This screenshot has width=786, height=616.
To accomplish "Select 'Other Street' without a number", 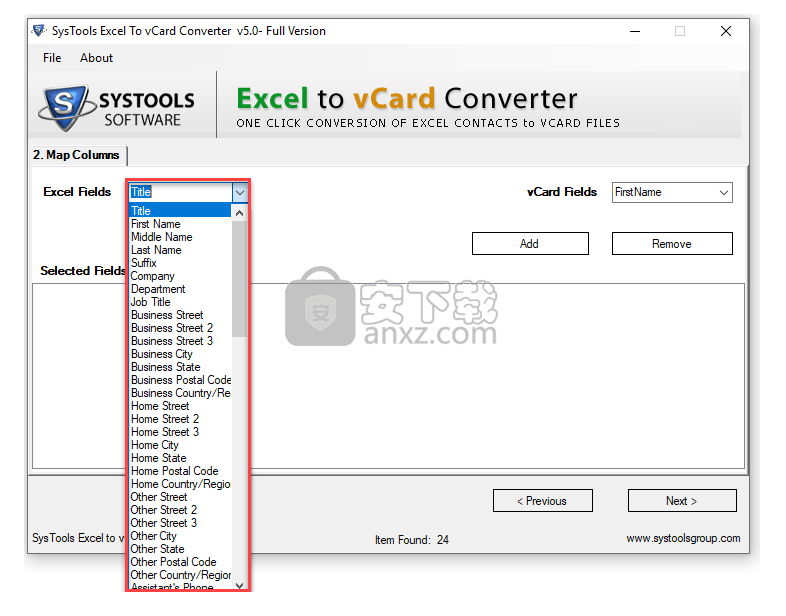I will point(180,497).
